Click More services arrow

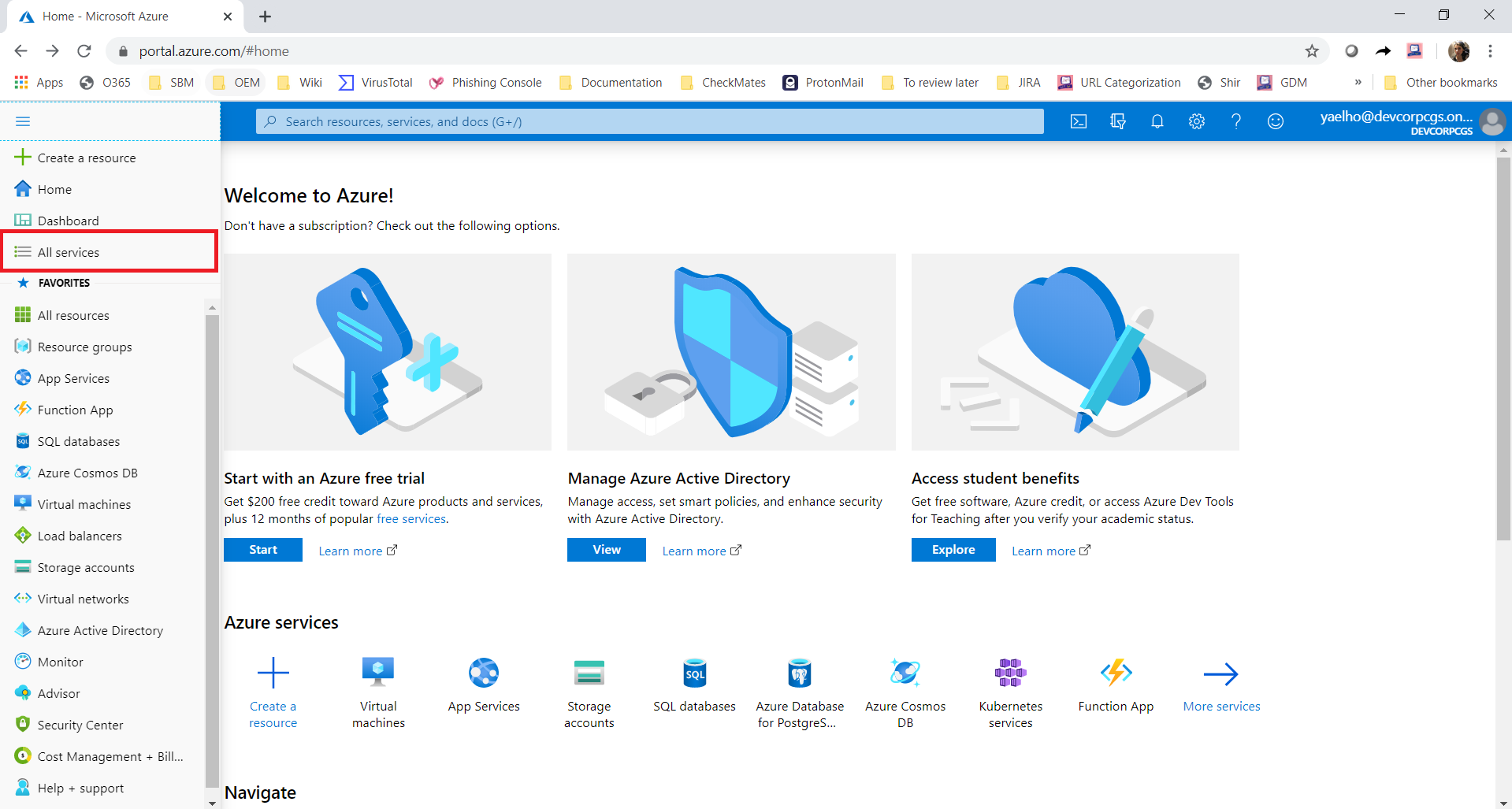click(x=1221, y=685)
